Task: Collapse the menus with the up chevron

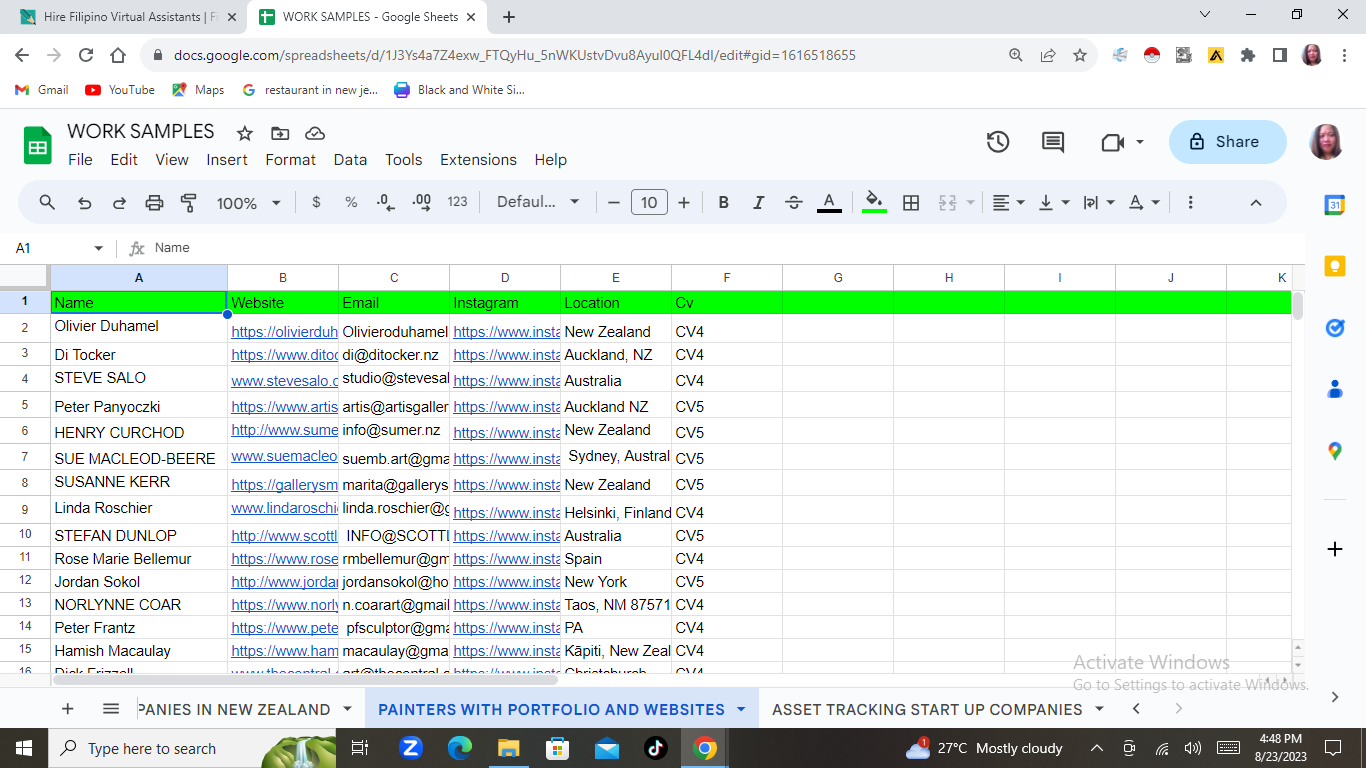Action: point(1256,202)
